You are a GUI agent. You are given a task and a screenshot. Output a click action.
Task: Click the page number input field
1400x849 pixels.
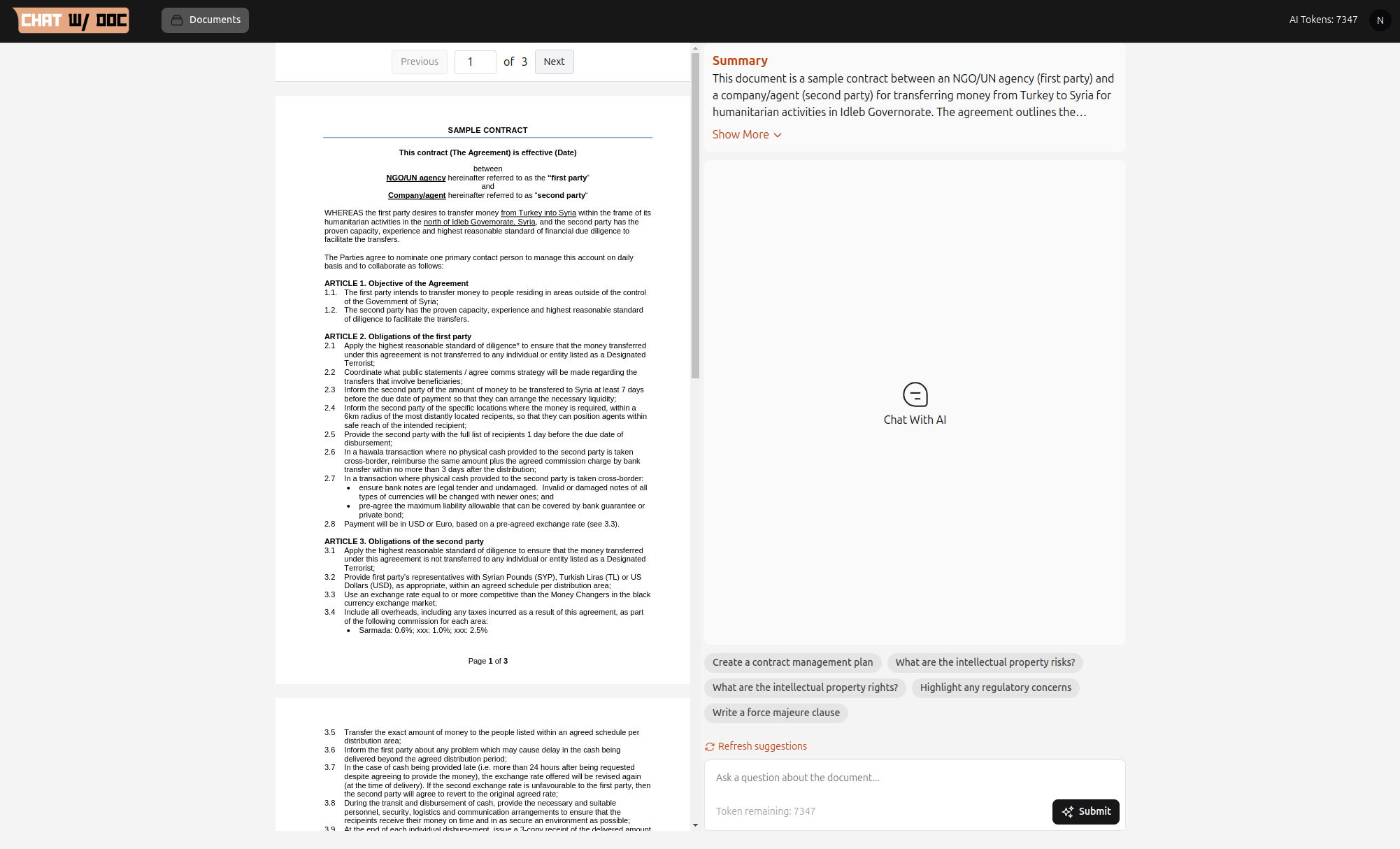475,62
